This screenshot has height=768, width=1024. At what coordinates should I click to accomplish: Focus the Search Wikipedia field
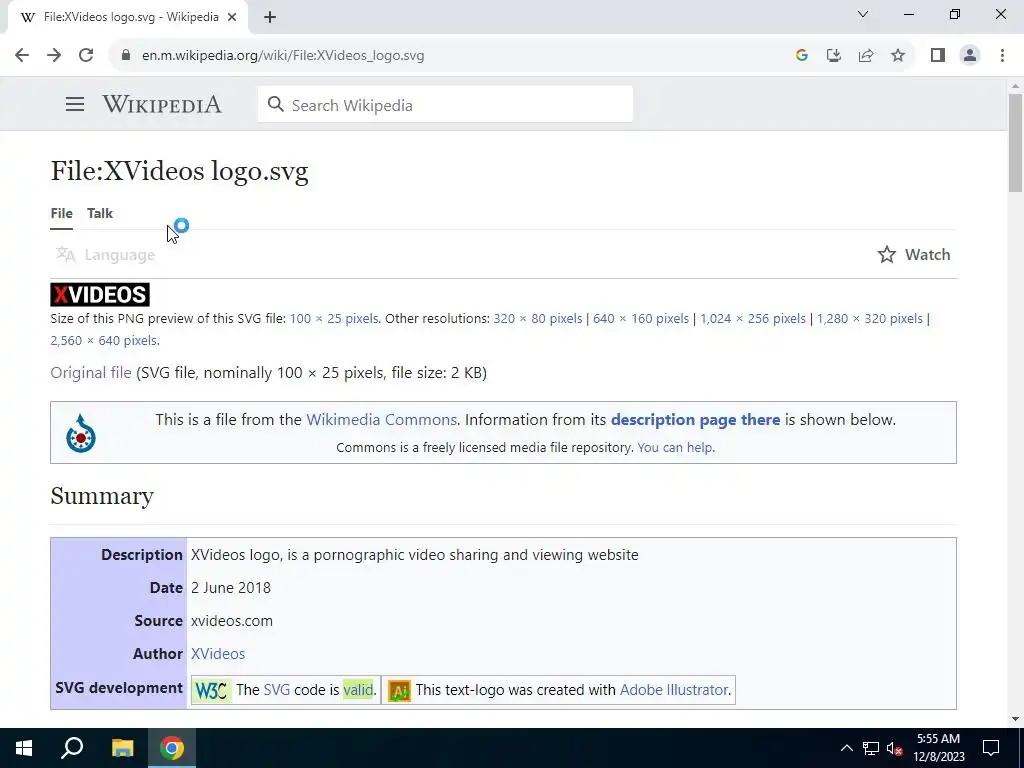coord(445,104)
